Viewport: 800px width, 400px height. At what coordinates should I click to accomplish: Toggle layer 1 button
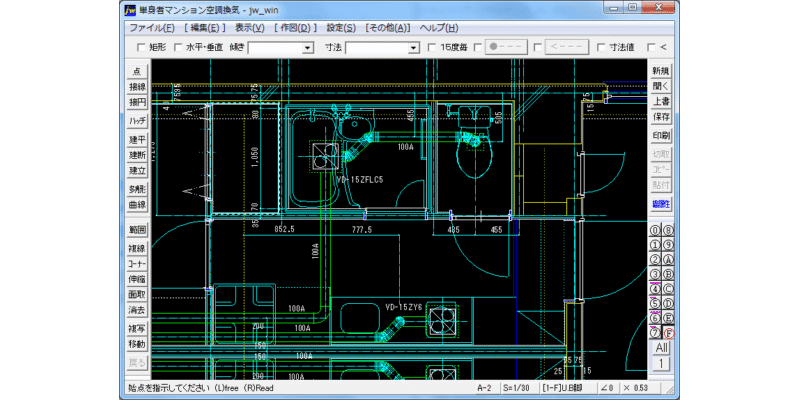coord(655,245)
